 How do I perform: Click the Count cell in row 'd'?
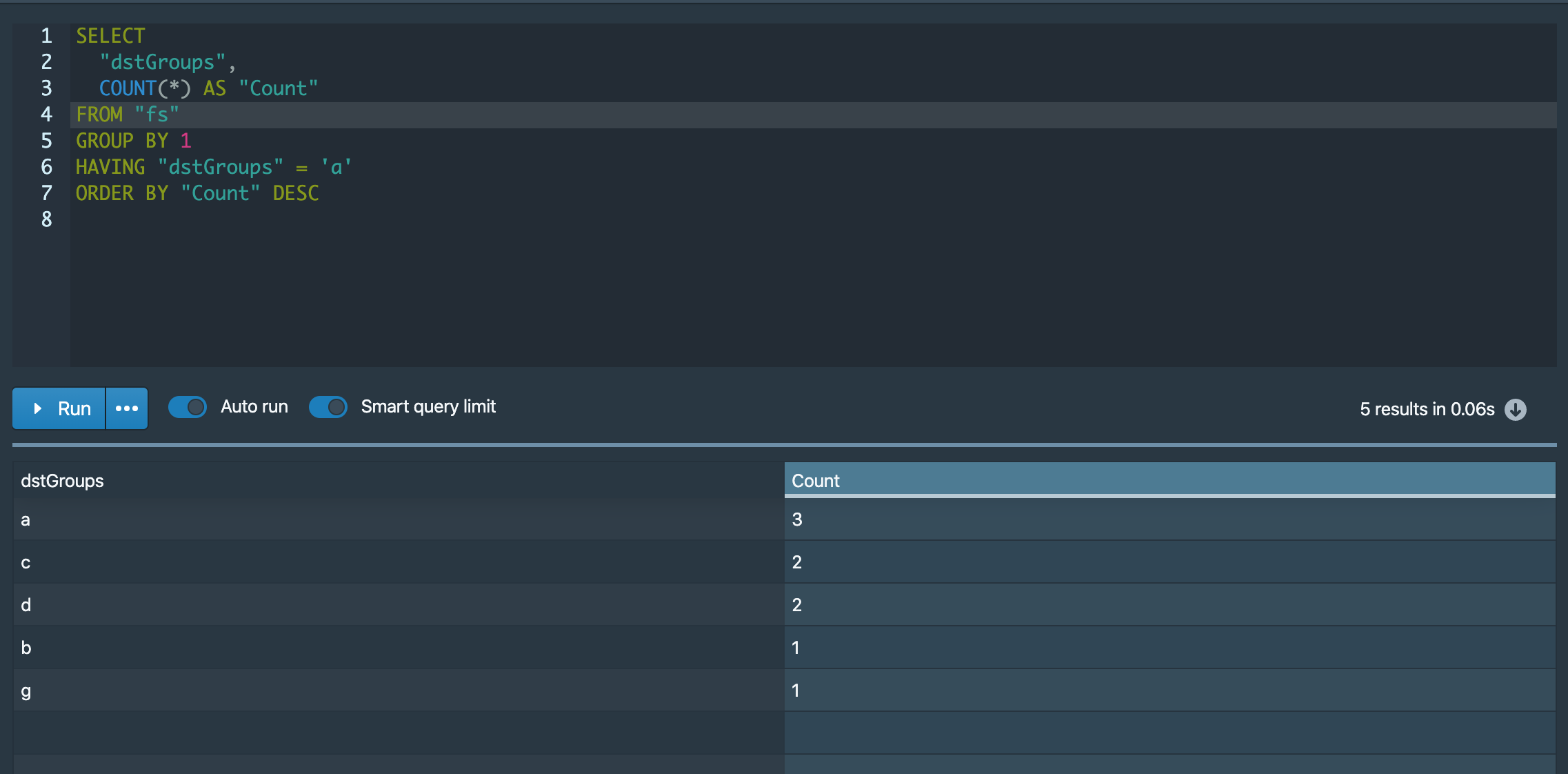coord(797,605)
